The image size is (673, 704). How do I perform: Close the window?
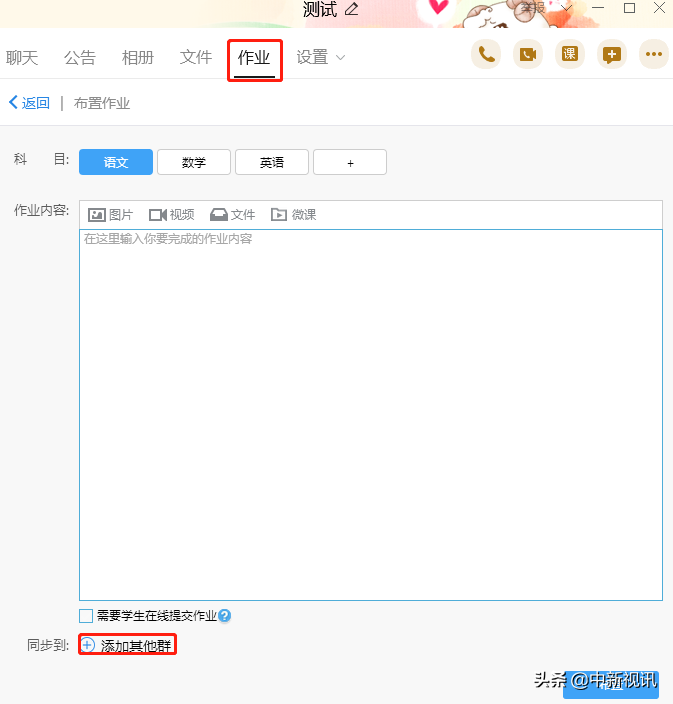pyautogui.click(x=660, y=8)
